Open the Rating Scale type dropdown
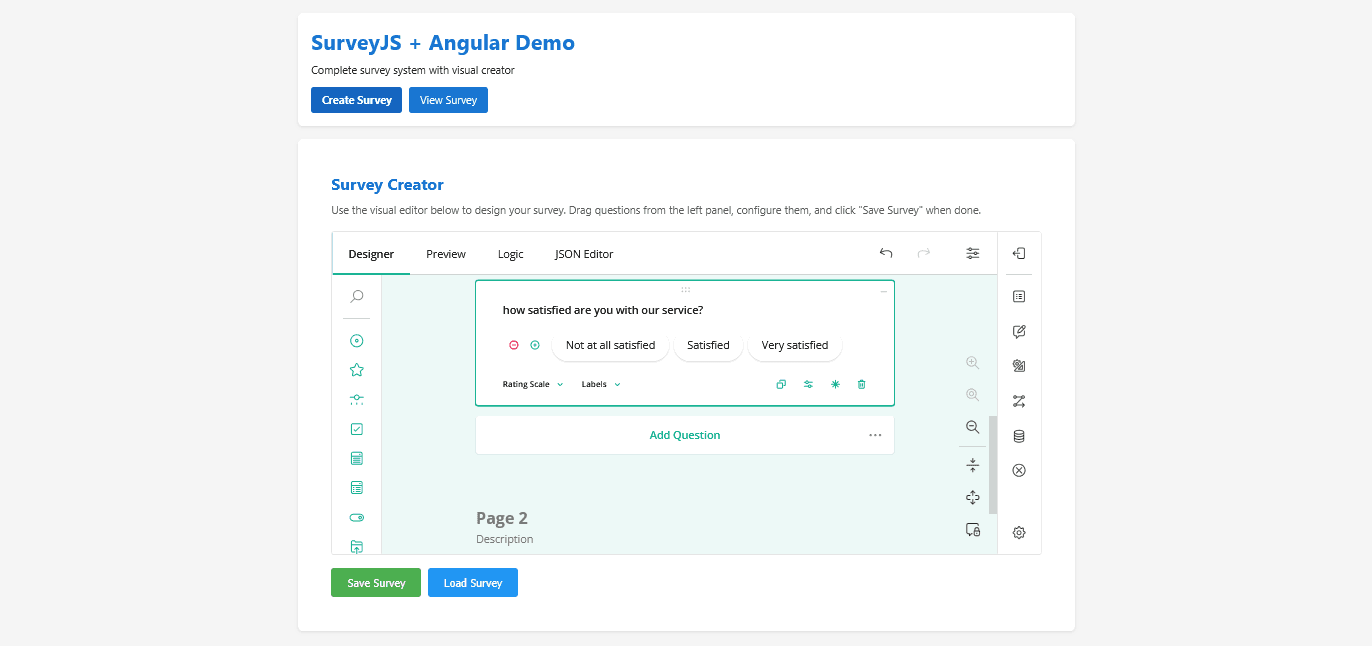 click(533, 384)
